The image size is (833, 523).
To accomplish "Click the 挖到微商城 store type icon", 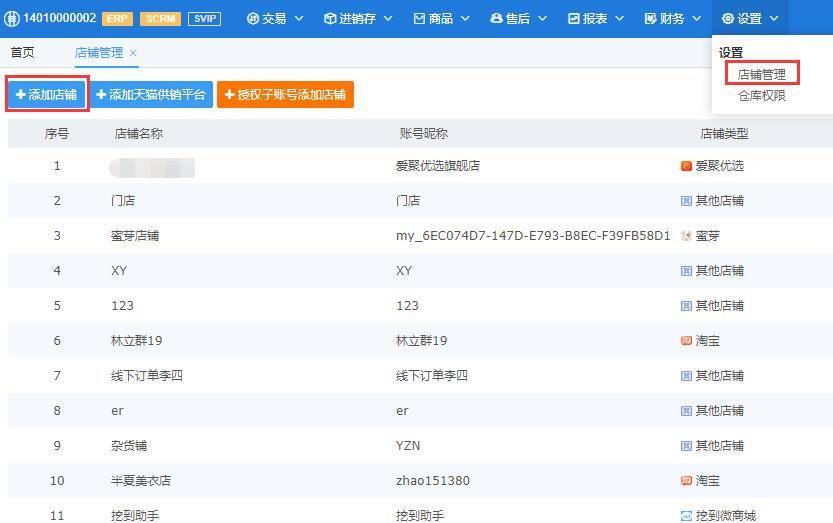I will (686, 516).
